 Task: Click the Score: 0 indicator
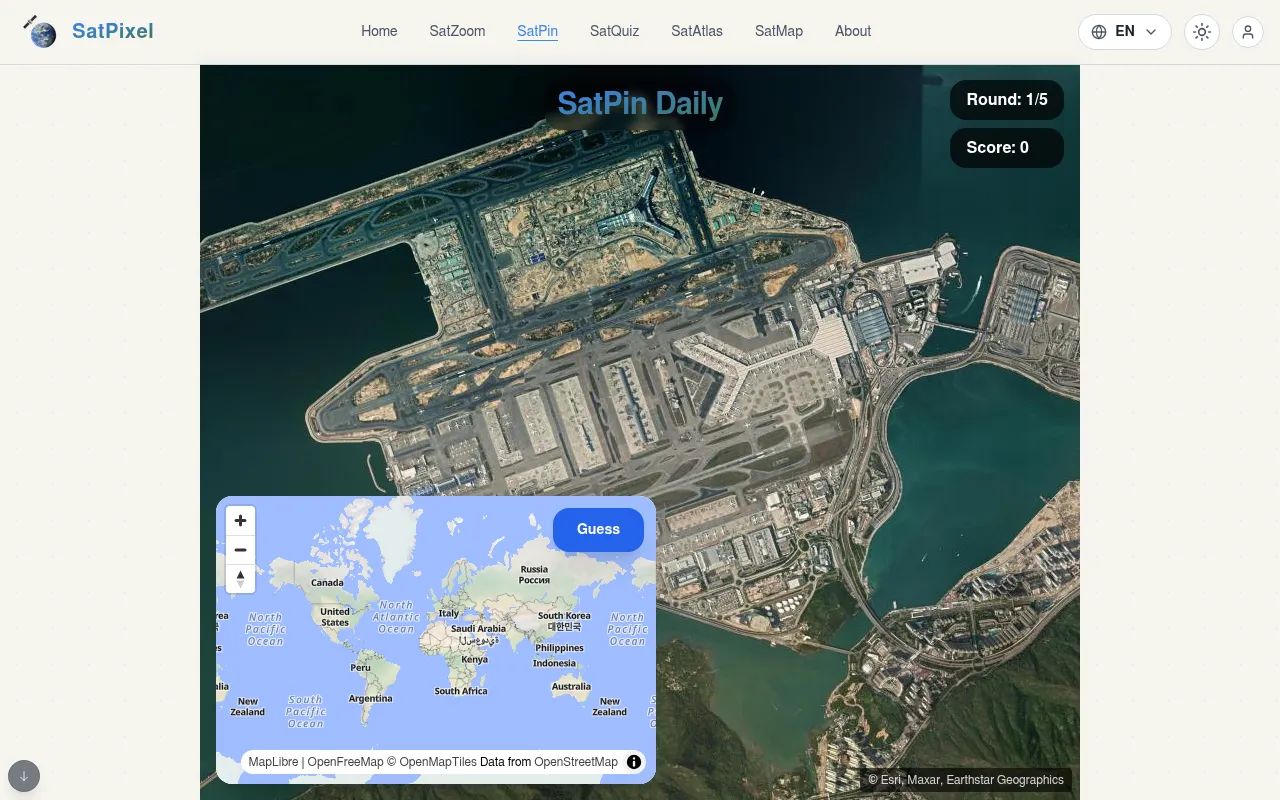(x=1007, y=147)
